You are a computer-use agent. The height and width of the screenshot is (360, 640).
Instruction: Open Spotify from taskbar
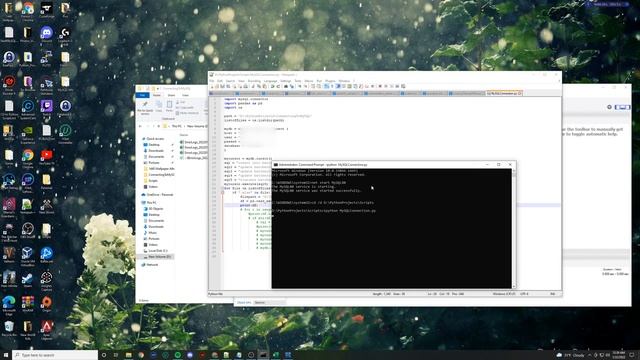pyautogui.click(x=178, y=355)
